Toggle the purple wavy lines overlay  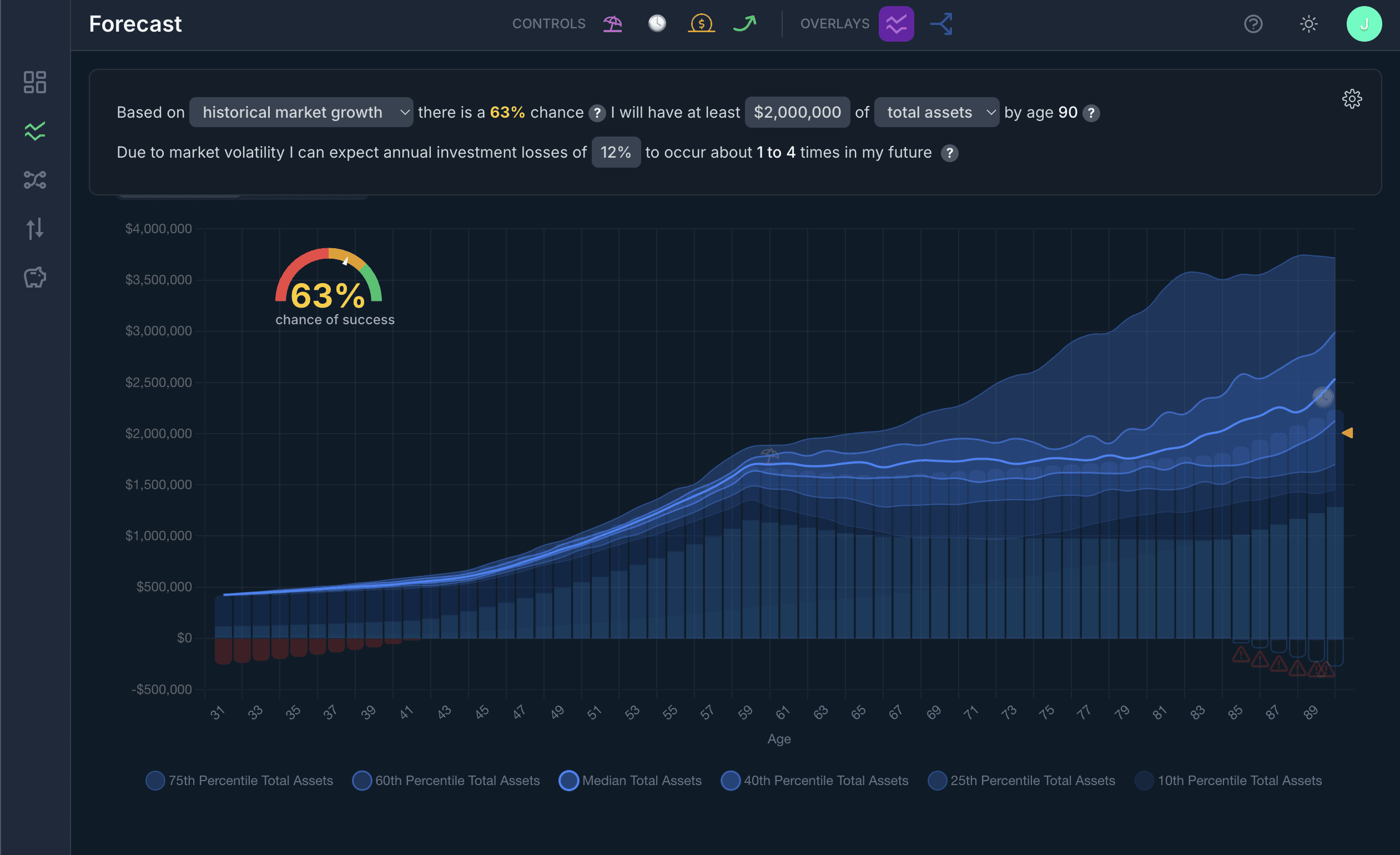click(x=896, y=24)
